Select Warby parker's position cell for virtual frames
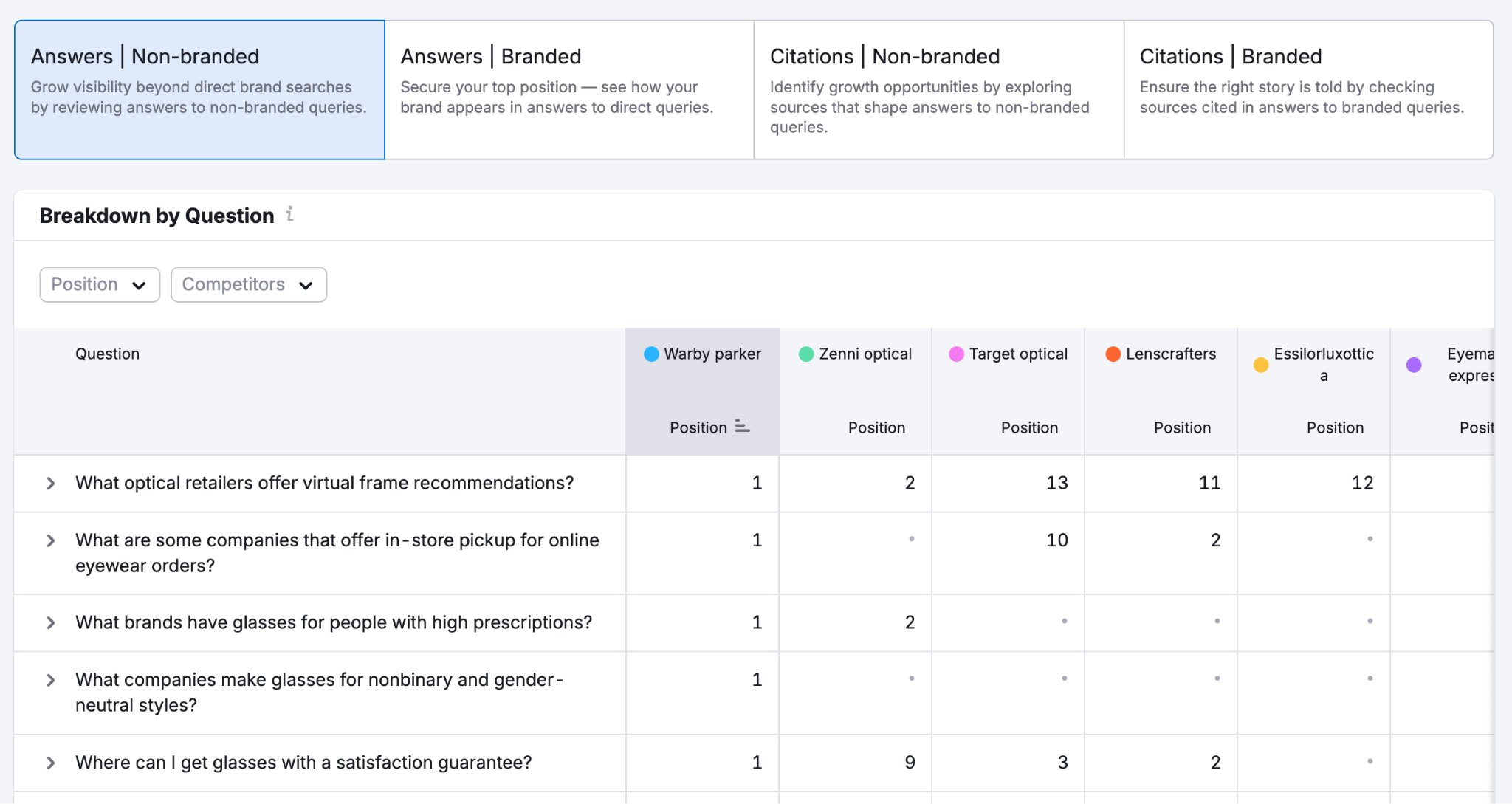The image size is (1512, 804). [701, 483]
